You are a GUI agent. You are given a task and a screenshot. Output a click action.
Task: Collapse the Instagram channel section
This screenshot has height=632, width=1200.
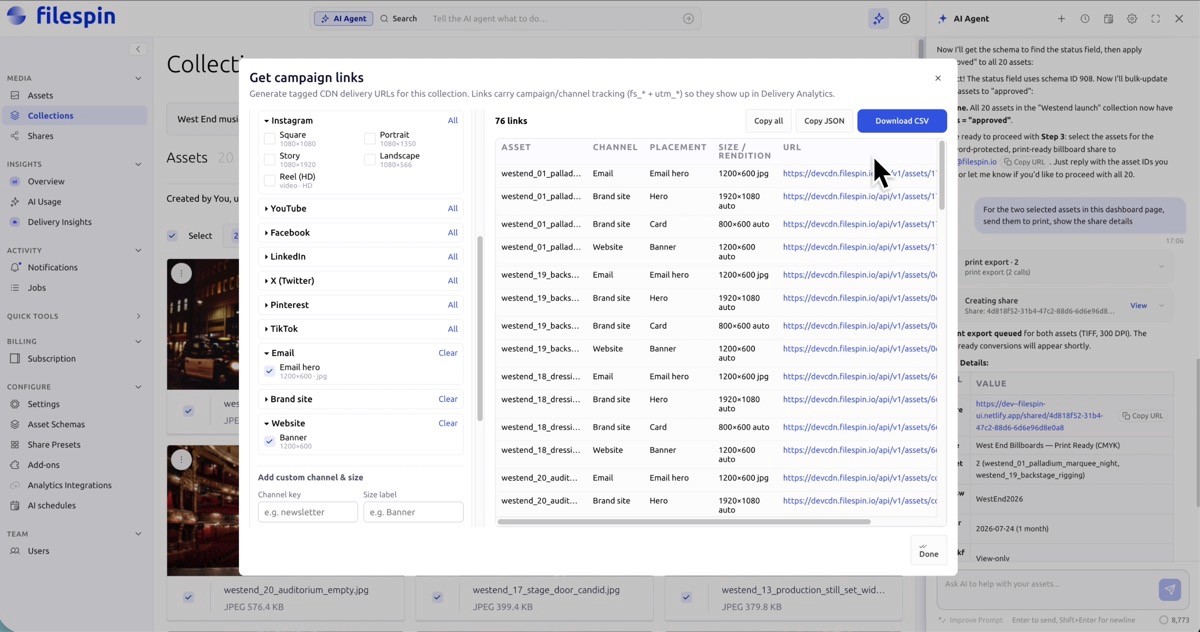click(x=288, y=121)
